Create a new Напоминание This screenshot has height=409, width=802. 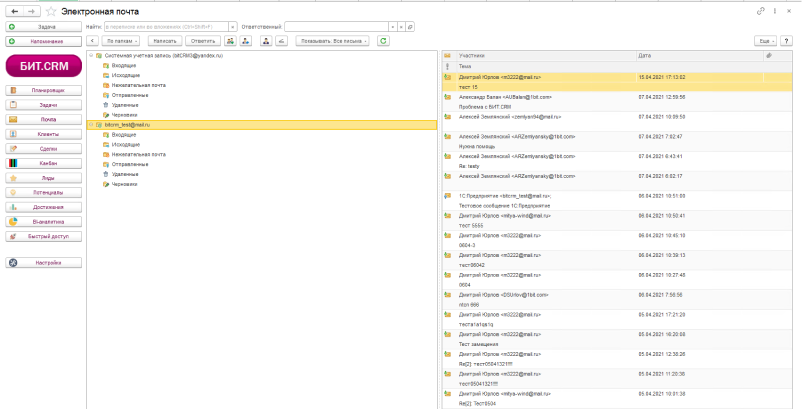pos(43,41)
